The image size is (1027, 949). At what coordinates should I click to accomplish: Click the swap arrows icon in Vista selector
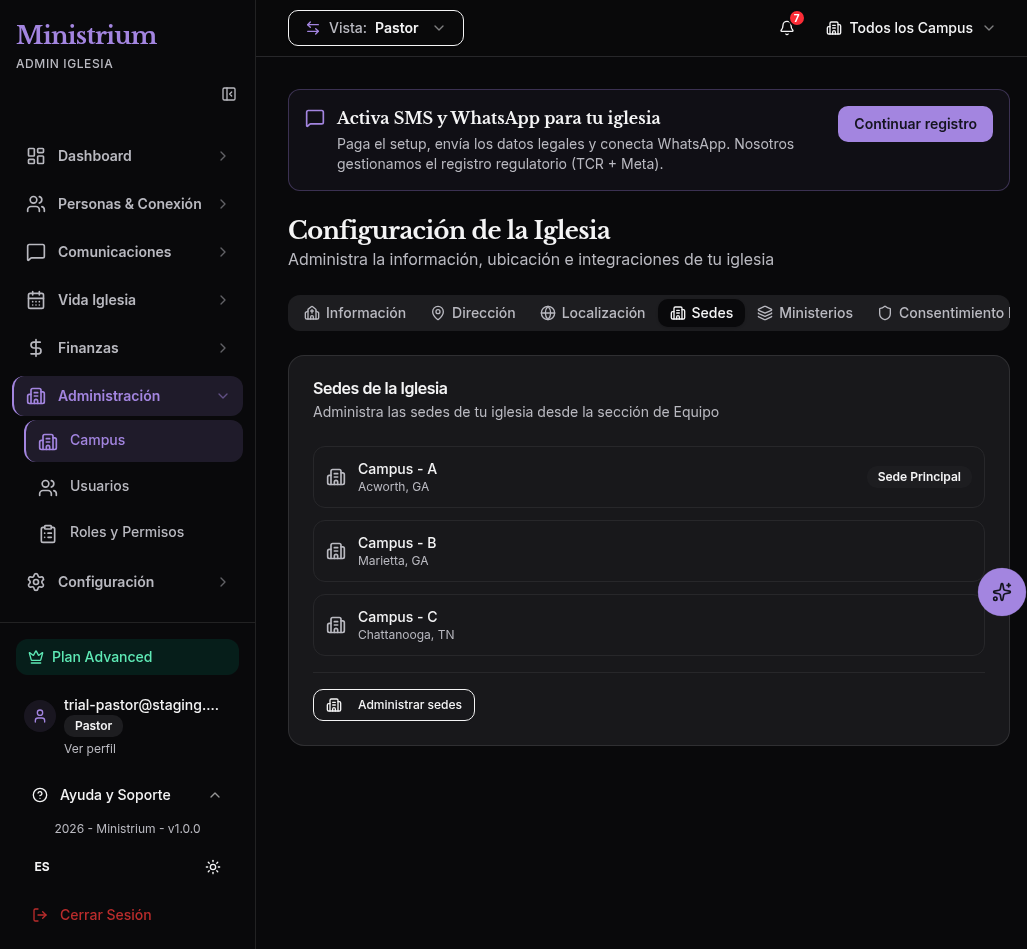tap(313, 28)
